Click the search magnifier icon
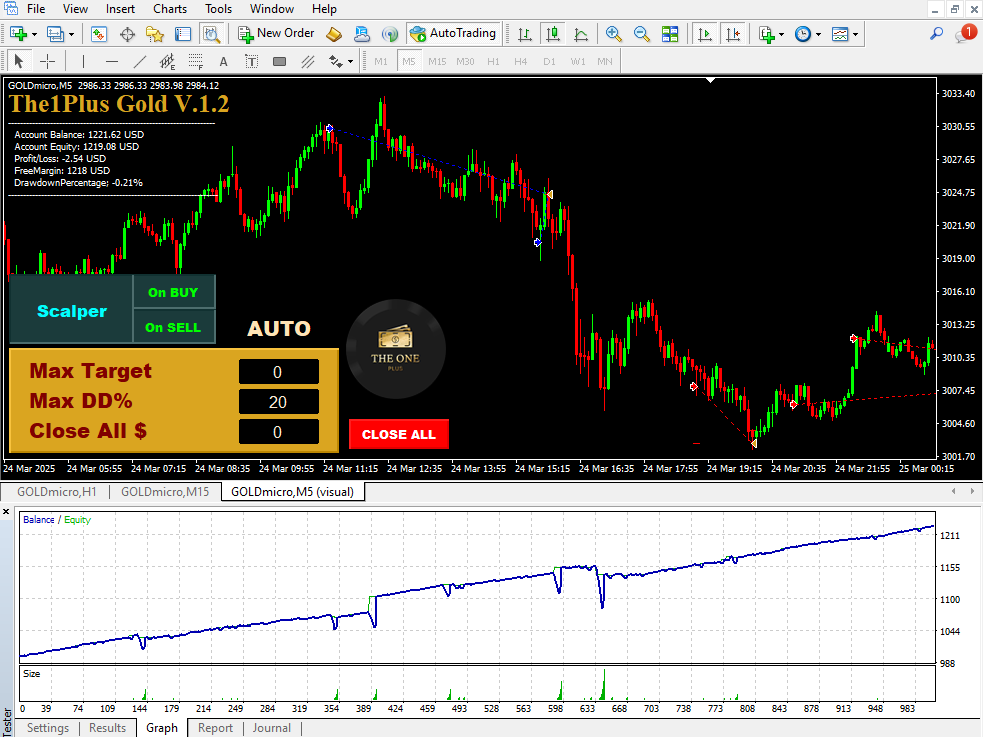 pyautogui.click(x=937, y=33)
